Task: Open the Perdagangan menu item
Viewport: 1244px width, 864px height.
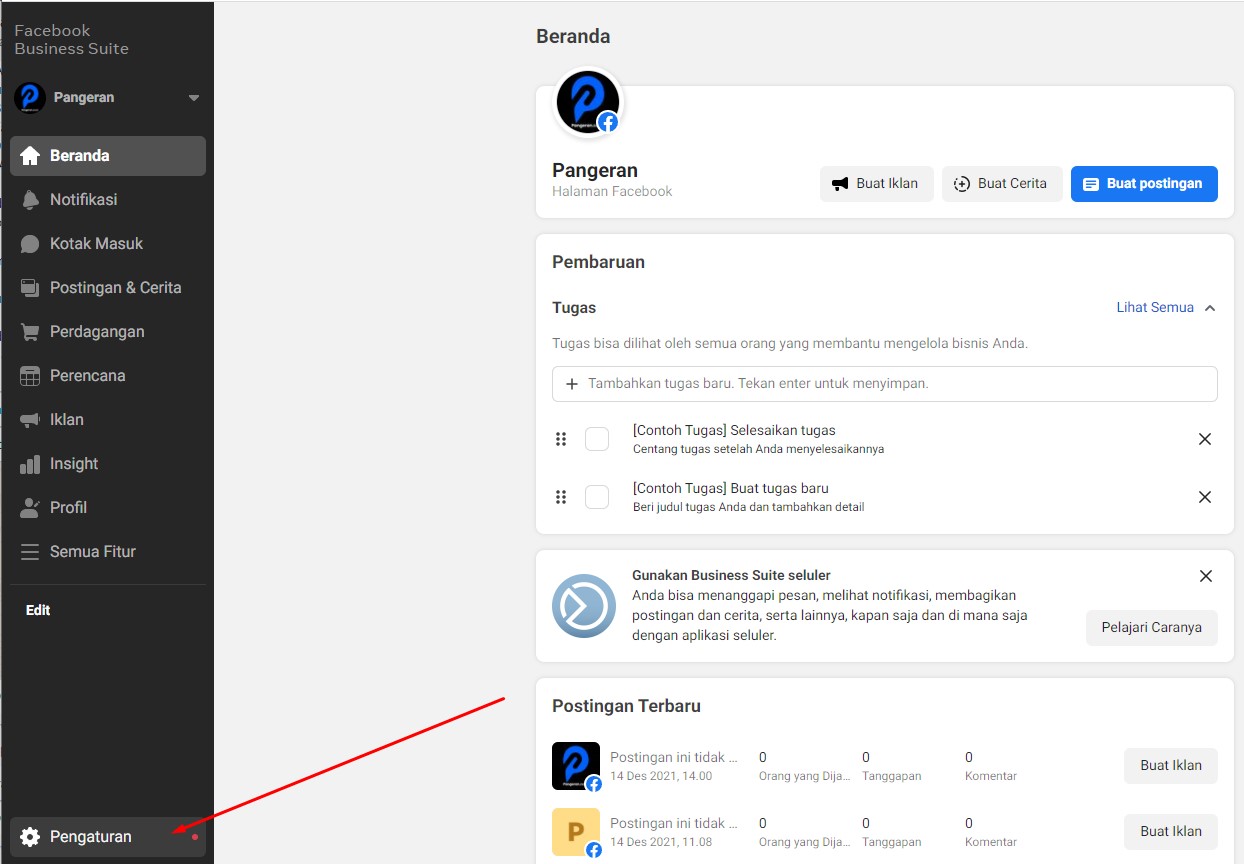Action: coord(108,332)
